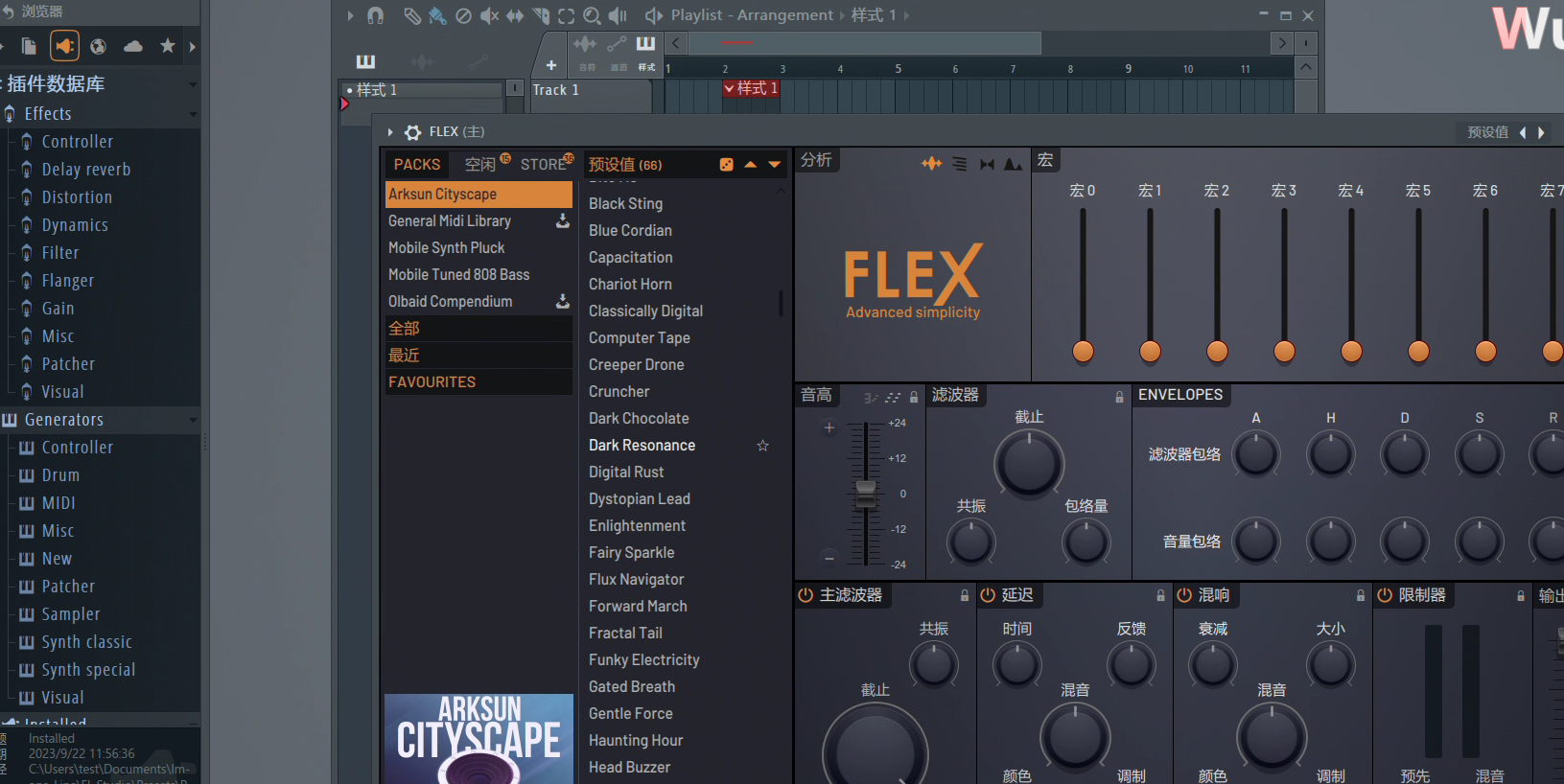Open the browser cloud icon
The height and width of the screenshot is (784, 1564).
[x=133, y=46]
